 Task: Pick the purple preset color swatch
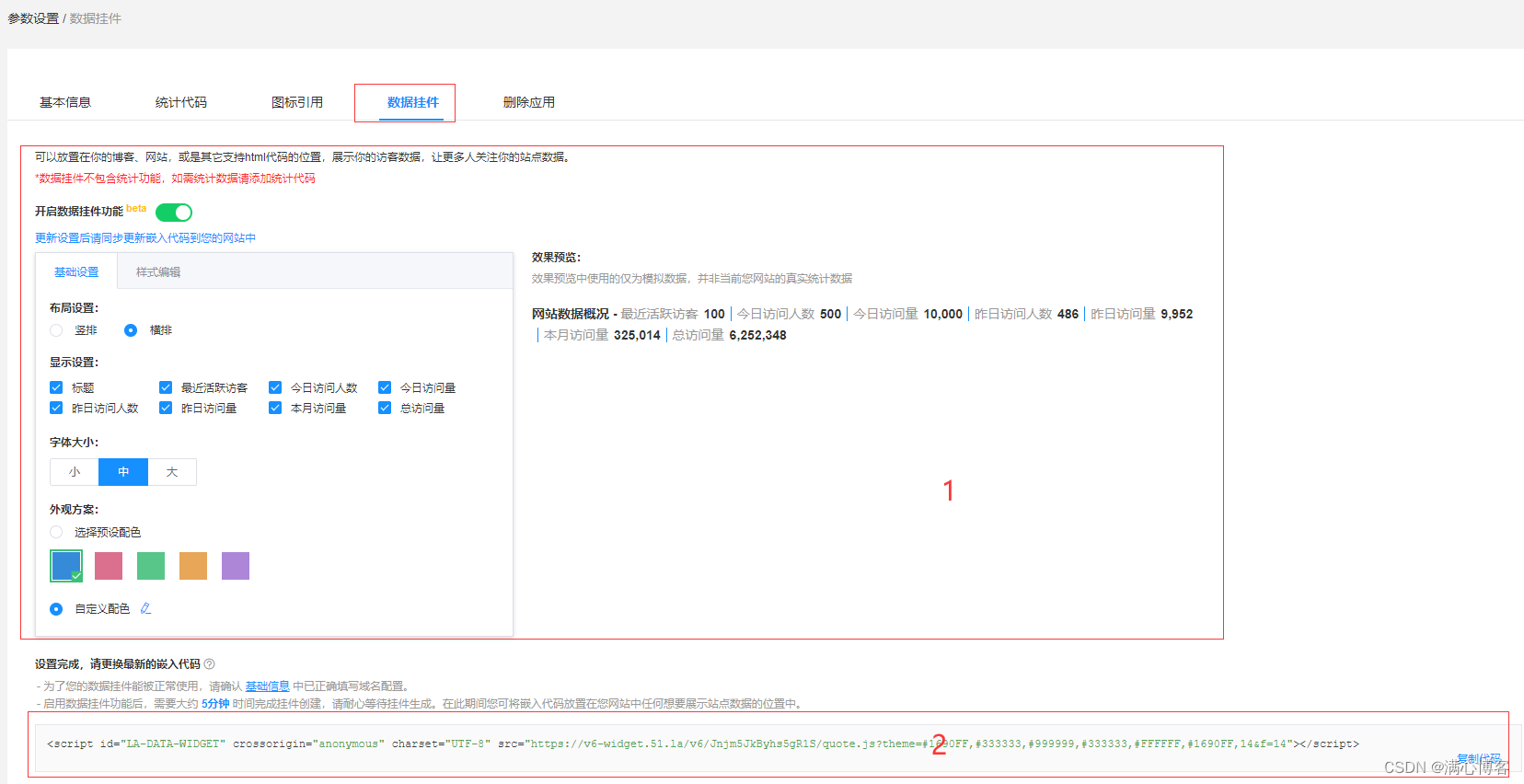[x=236, y=566]
